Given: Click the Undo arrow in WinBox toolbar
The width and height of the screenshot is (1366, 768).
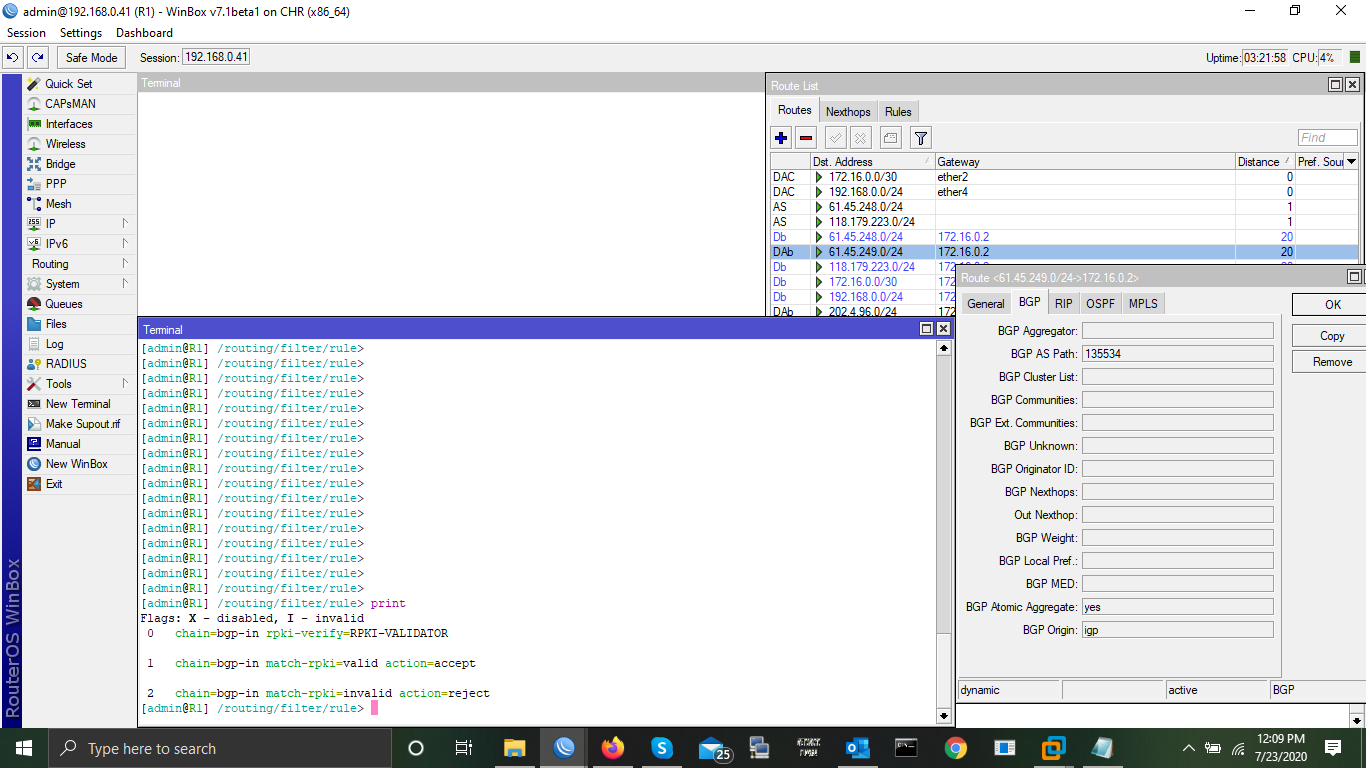Looking at the screenshot, I should [13, 58].
